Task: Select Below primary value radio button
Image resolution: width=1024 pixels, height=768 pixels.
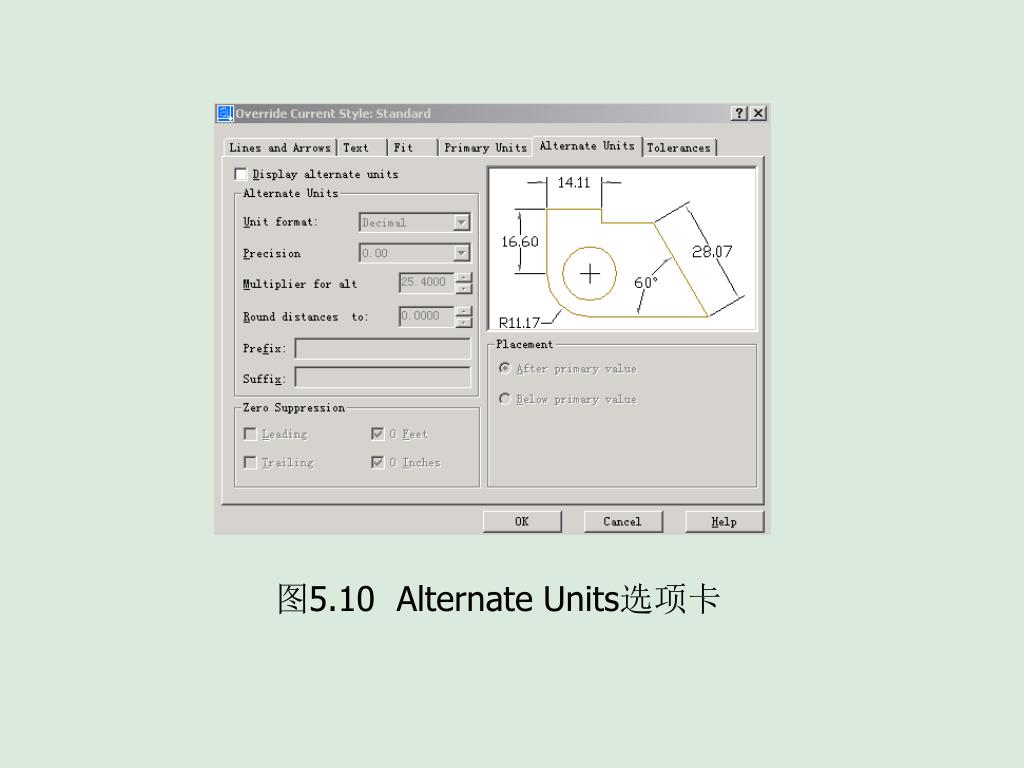Action: (x=505, y=398)
